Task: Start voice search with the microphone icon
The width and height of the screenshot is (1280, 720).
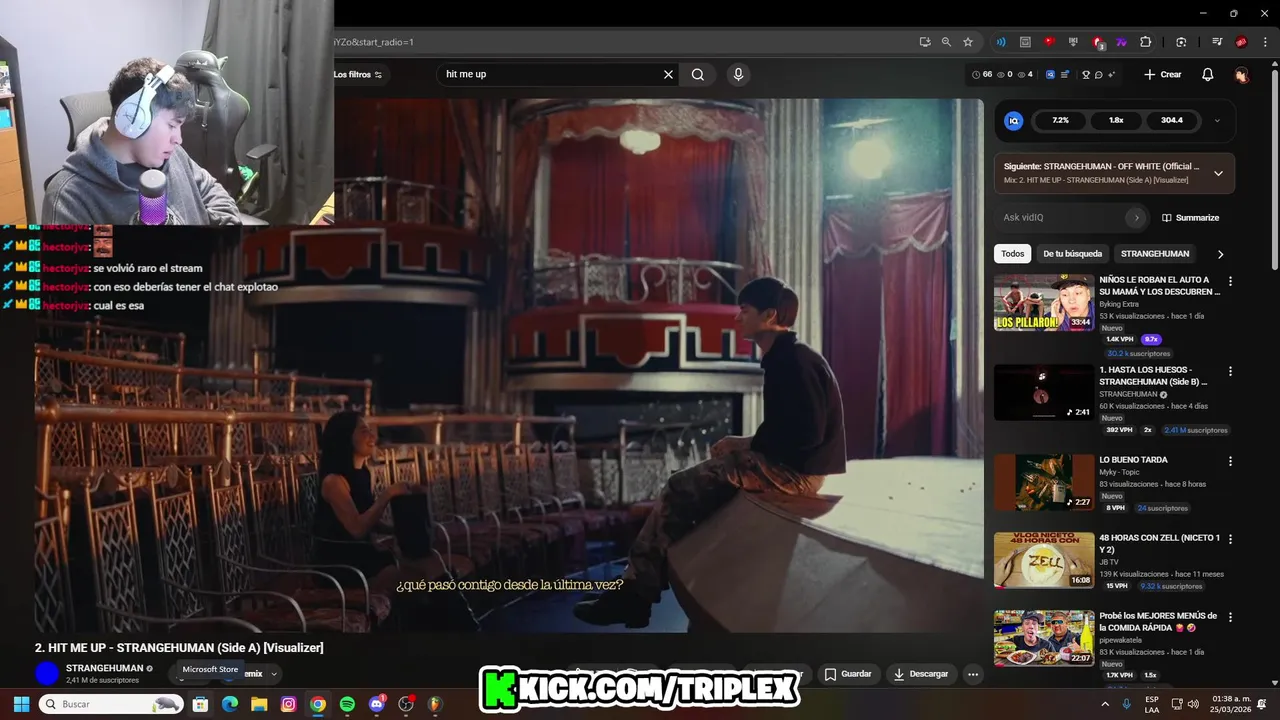Action: pos(738,74)
